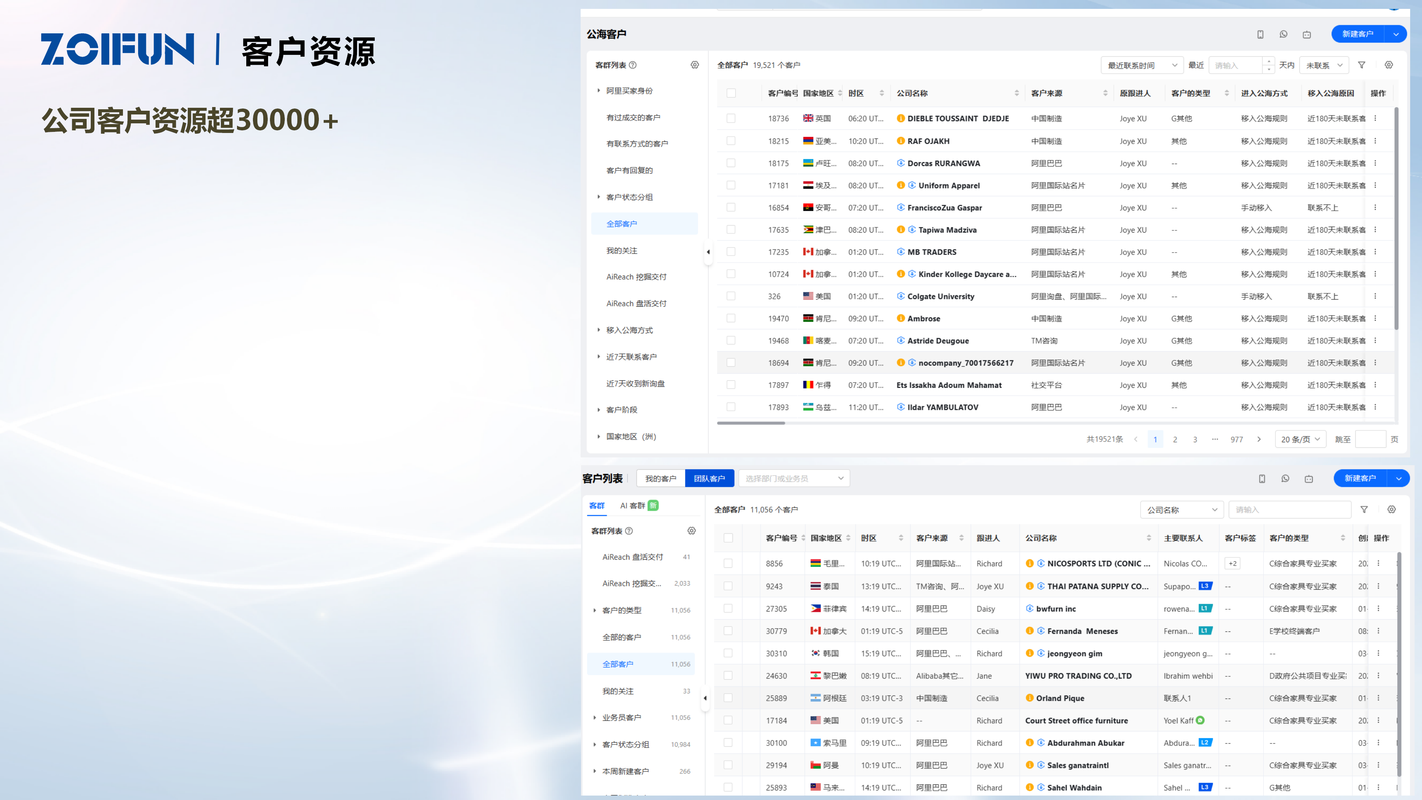Click the help icon beside 客群列表 in 公海客户
Image resolution: width=1422 pixels, height=800 pixels.
(x=632, y=65)
